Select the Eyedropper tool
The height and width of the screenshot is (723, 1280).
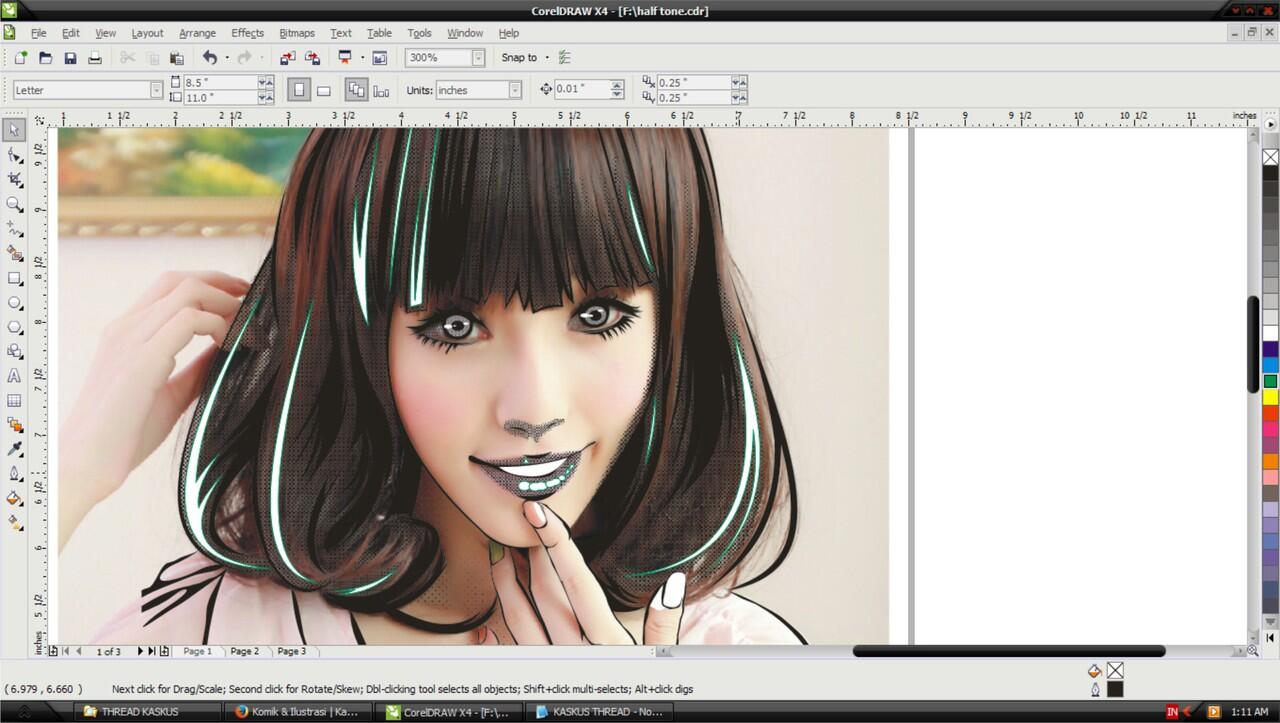point(14,449)
